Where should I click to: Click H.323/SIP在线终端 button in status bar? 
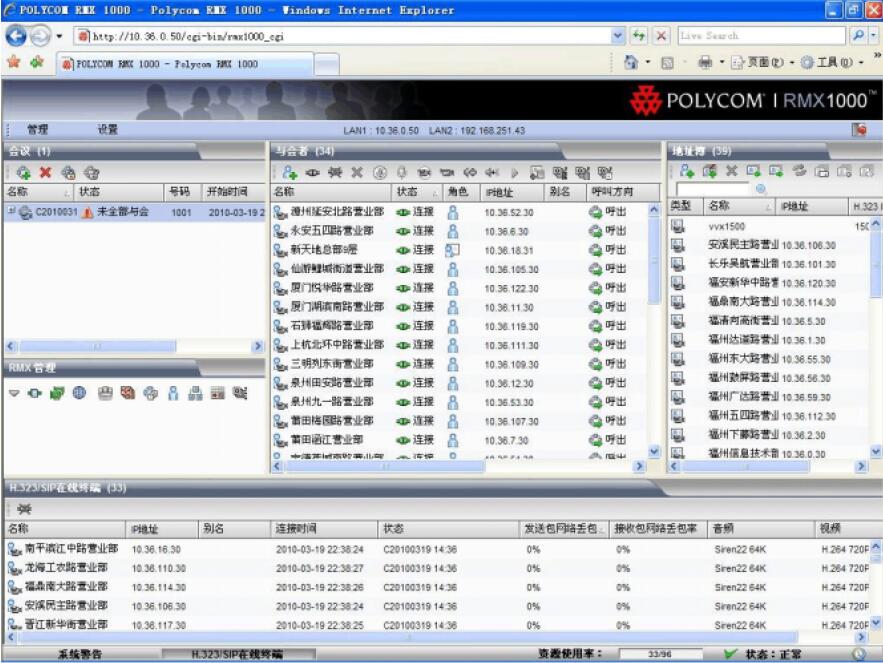237,654
